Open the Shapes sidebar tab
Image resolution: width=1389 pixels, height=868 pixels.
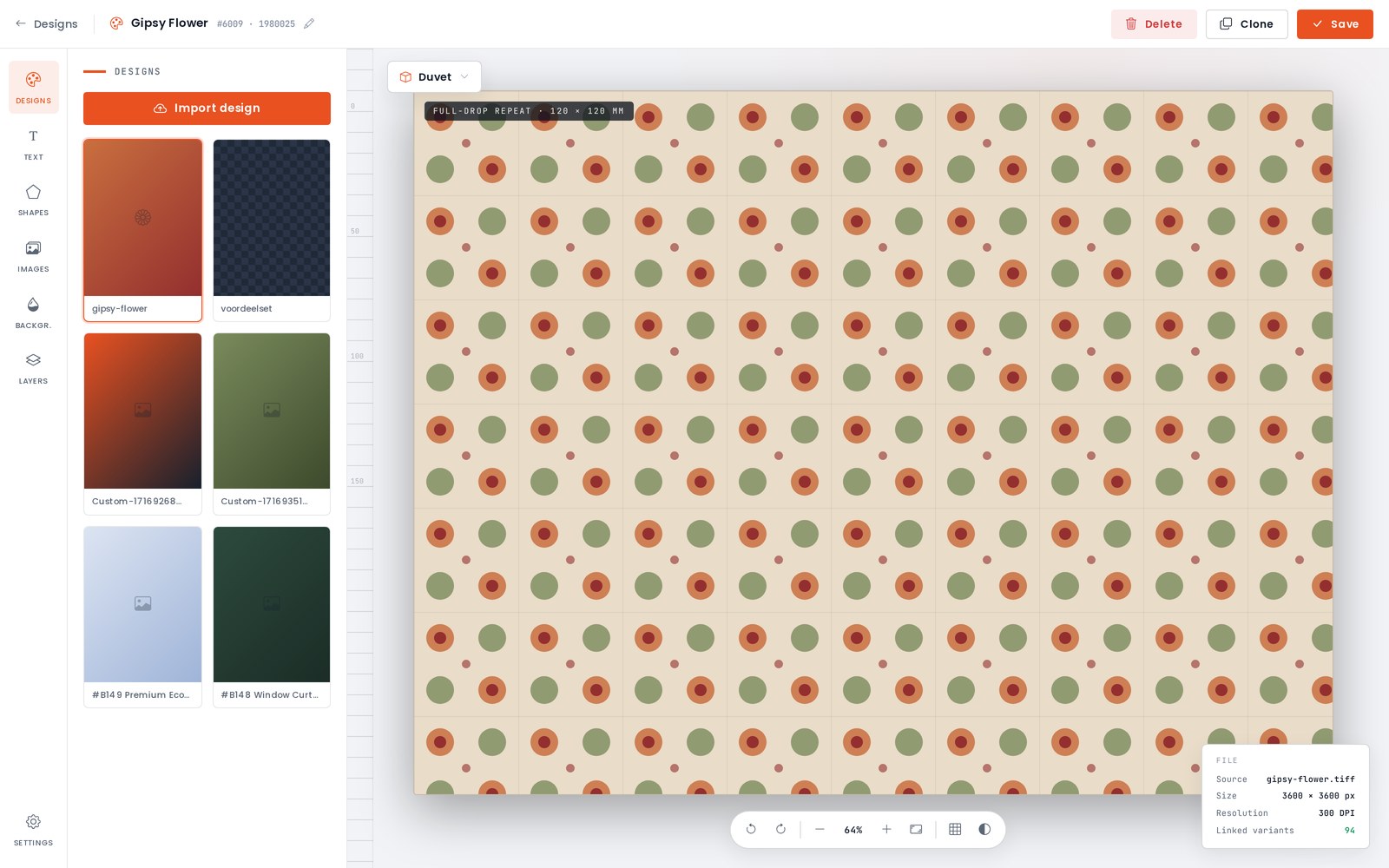pos(34,200)
